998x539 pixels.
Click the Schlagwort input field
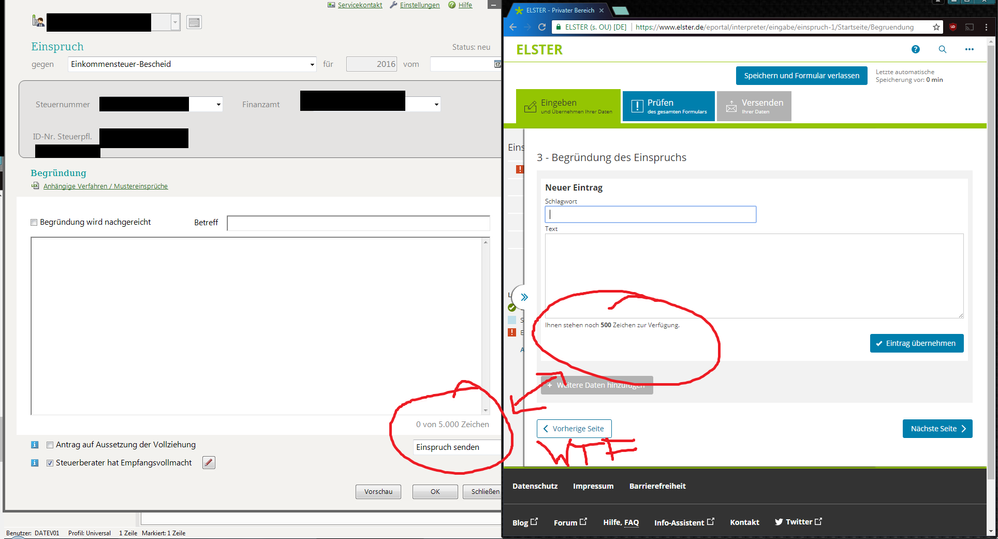coord(650,214)
